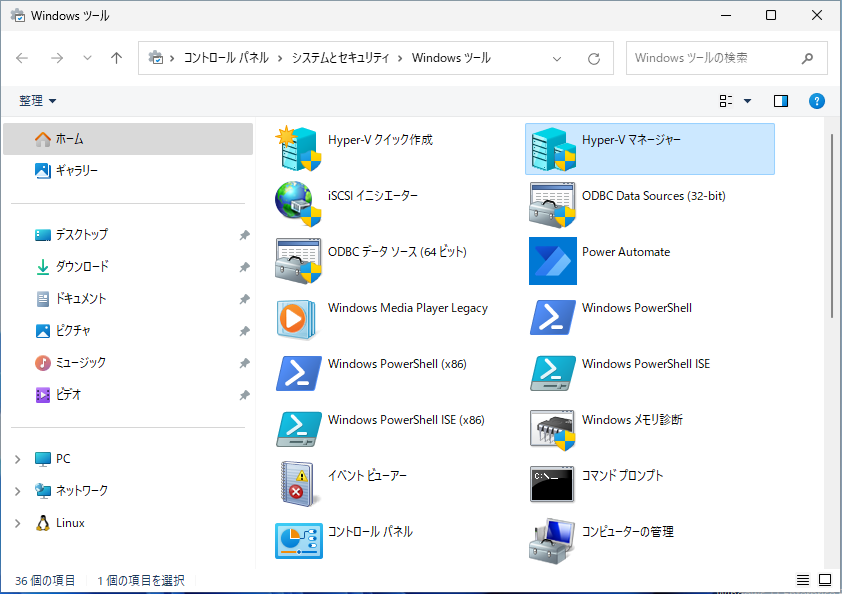The height and width of the screenshot is (594, 842).
Task: Toggle the preview pane button
Action: [x=781, y=101]
